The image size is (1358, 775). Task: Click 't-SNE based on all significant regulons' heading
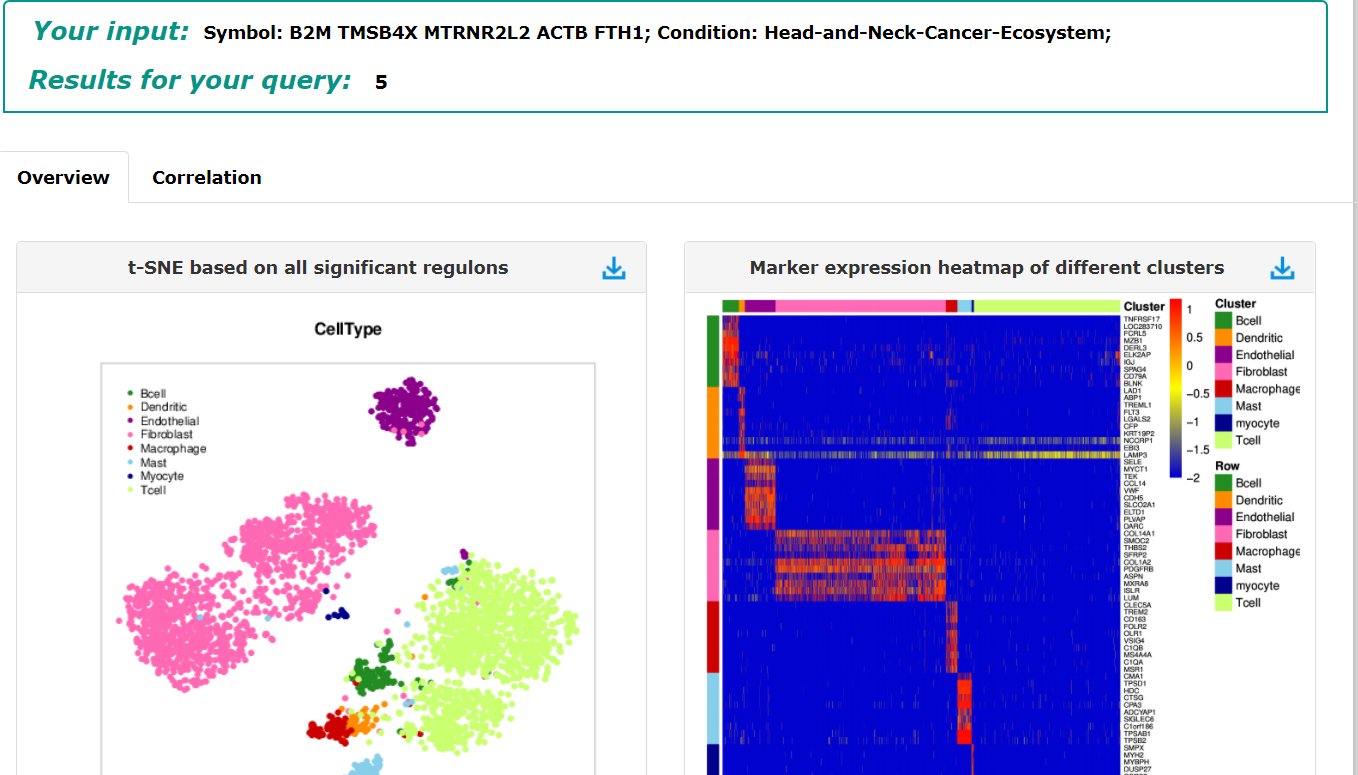coord(318,268)
